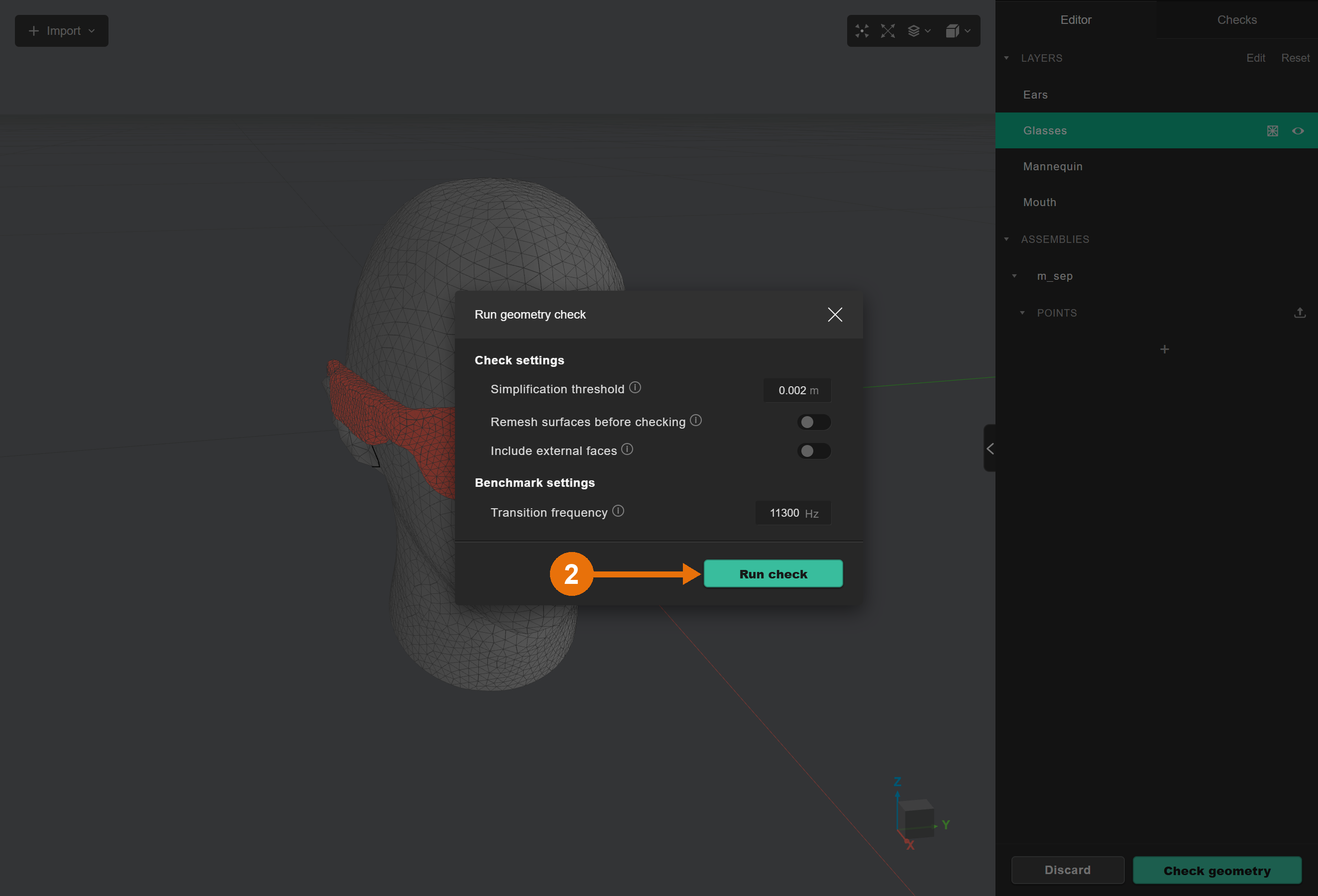This screenshot has width=1318, height=896.
Task: Toggle wireframe mesh icon on the Glasses layer
Action: point(1272,131)
